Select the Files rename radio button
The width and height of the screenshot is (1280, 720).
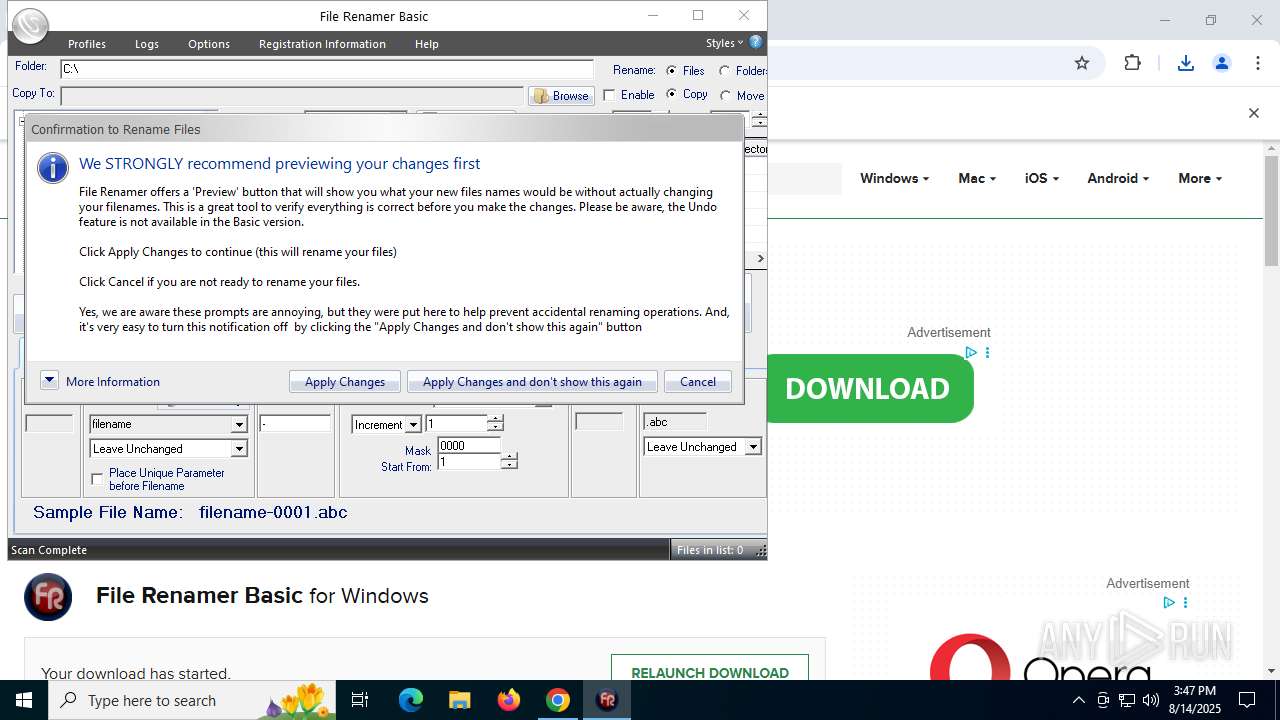point(671,70)
